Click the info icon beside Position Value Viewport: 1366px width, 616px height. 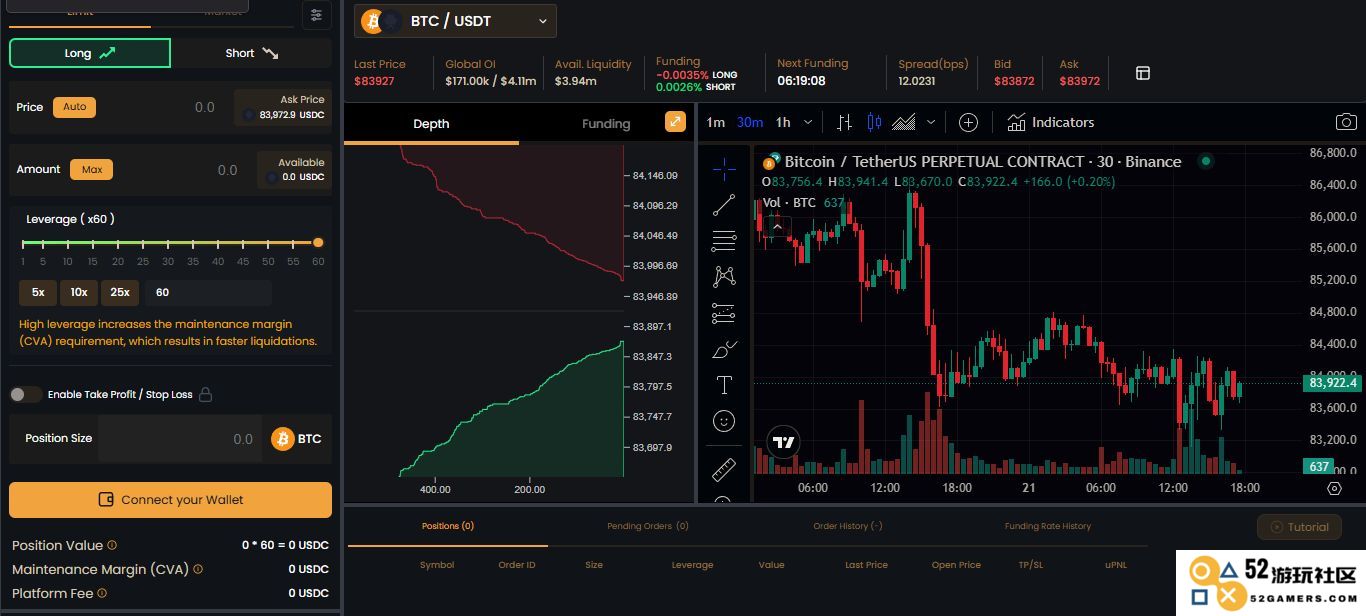tap(112, 545)
